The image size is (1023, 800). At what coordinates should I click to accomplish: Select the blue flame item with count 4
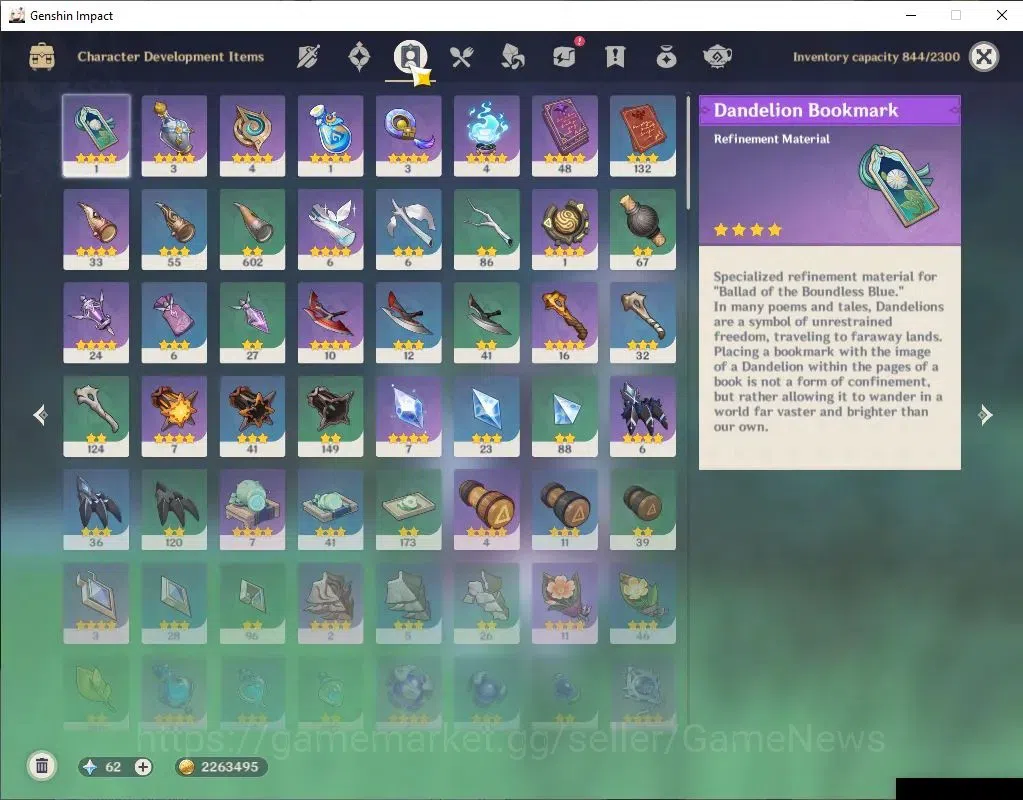[487, 136]
